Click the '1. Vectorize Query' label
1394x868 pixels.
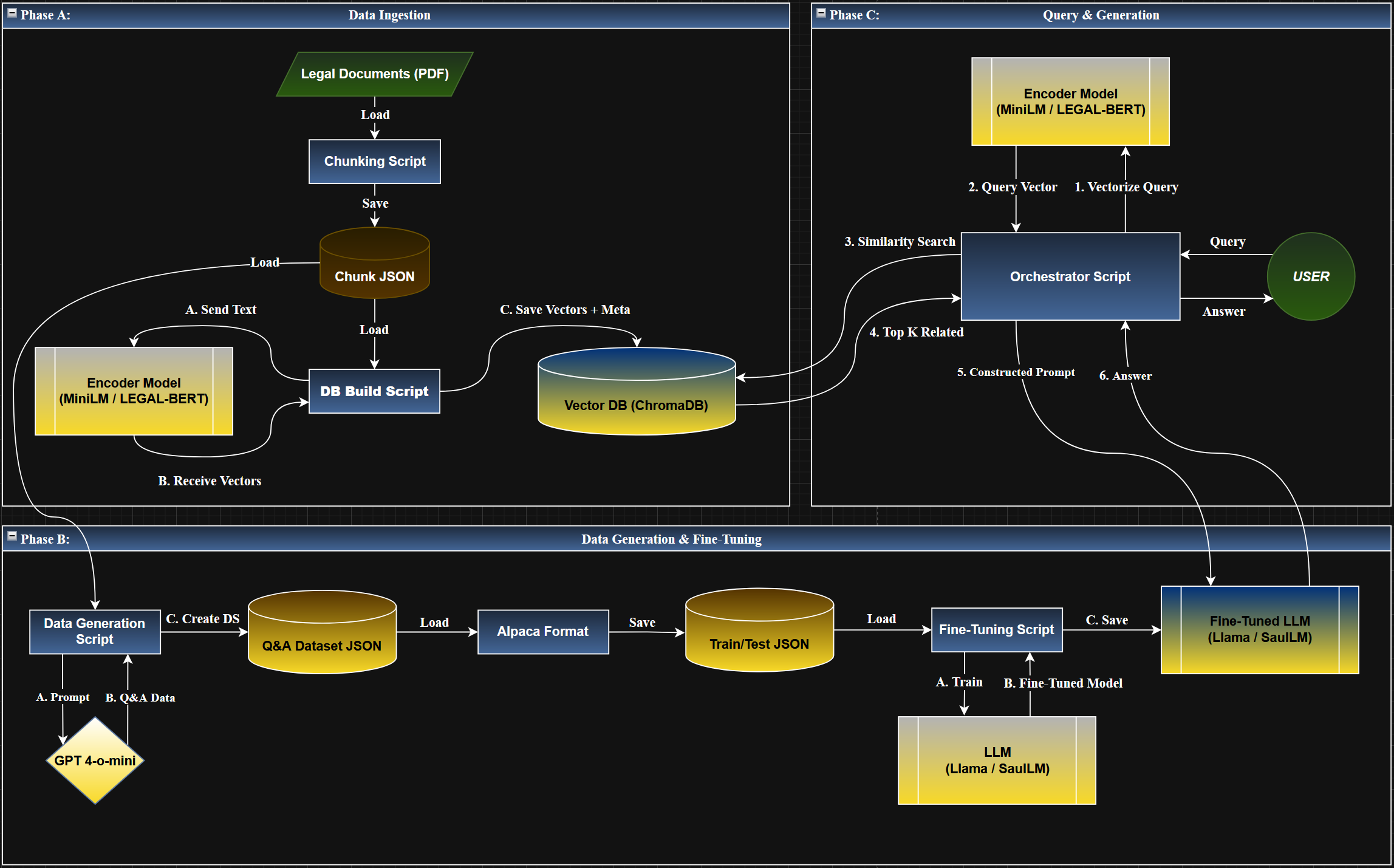click(1126, 187)
